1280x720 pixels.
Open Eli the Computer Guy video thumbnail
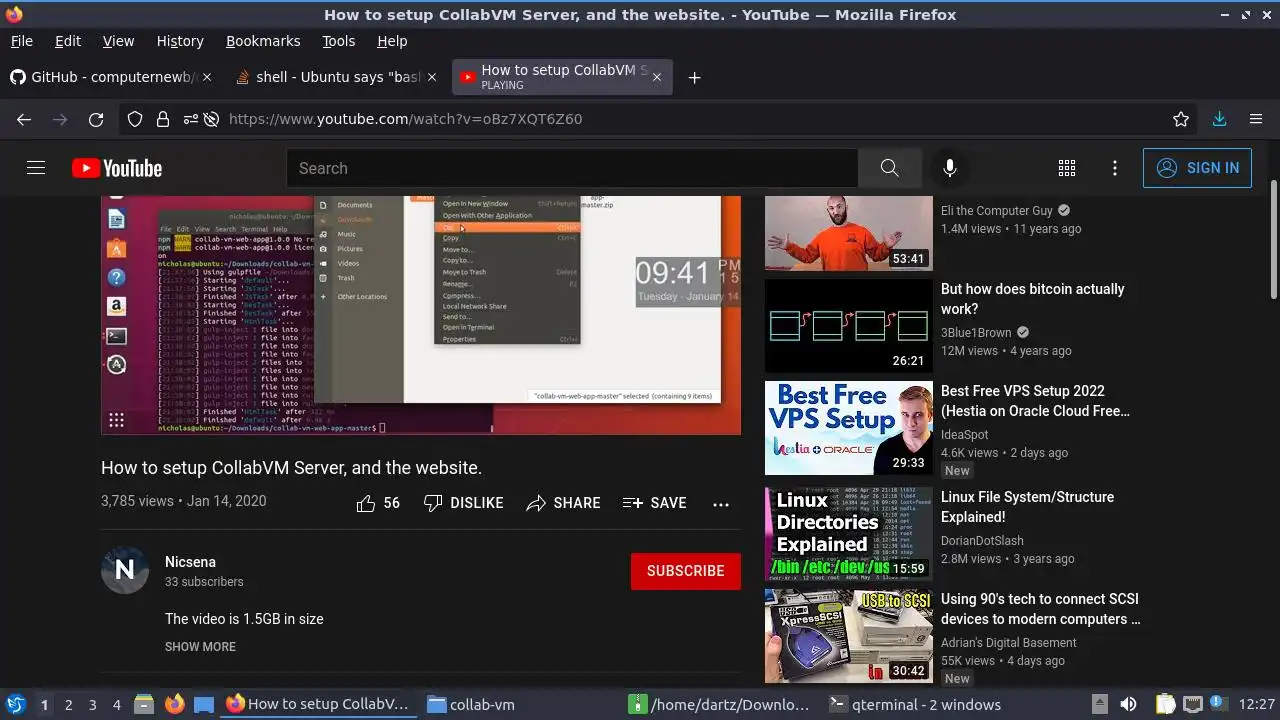coord(849,233)
